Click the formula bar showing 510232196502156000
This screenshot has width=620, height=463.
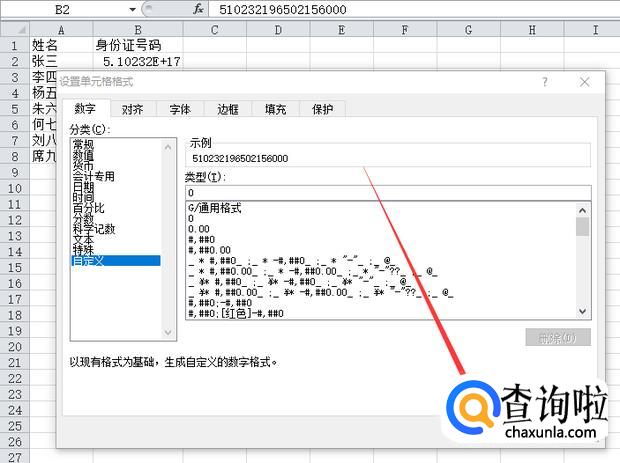coord(413,9)
